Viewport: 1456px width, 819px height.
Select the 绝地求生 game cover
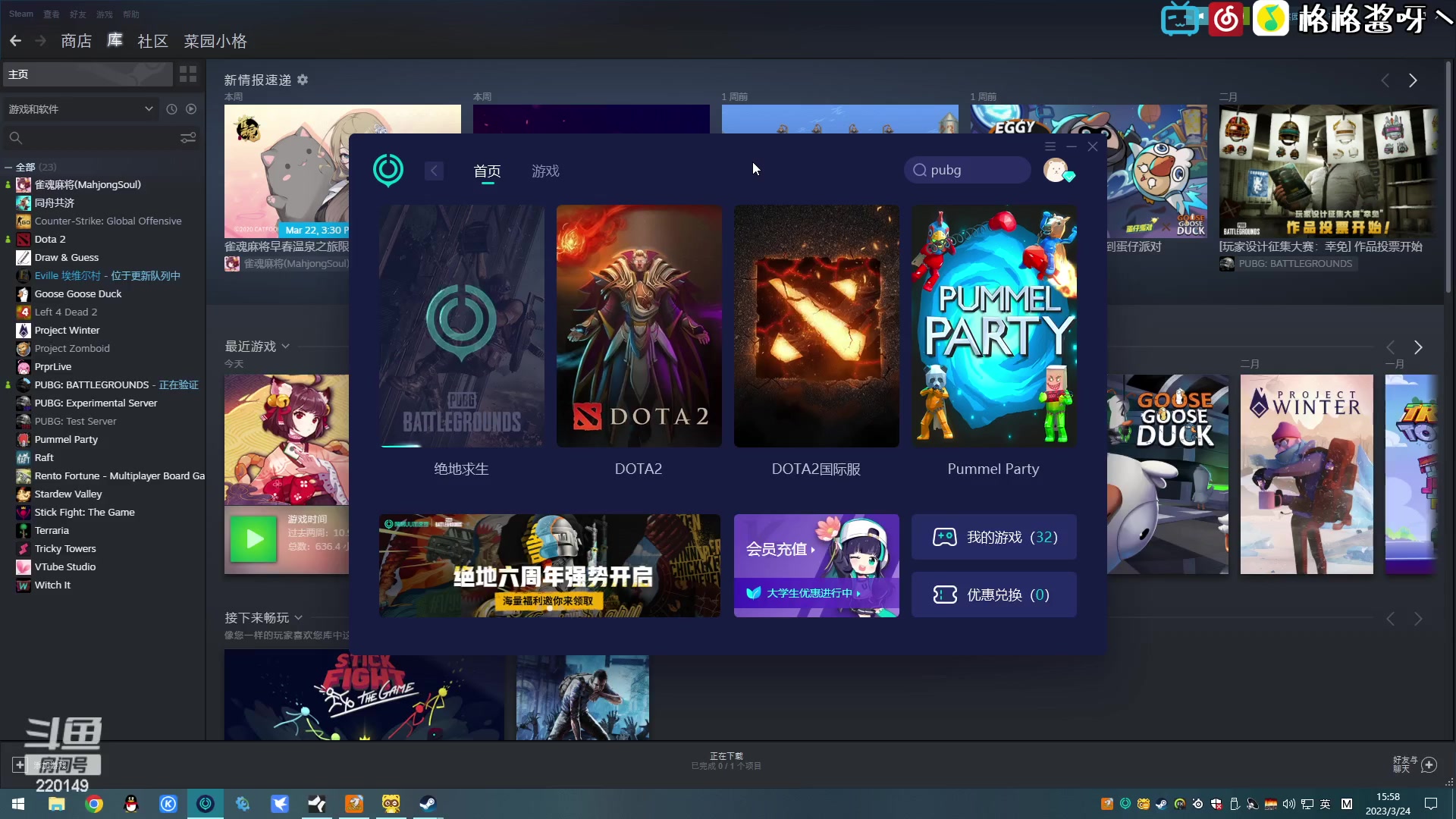click(461, 326)
